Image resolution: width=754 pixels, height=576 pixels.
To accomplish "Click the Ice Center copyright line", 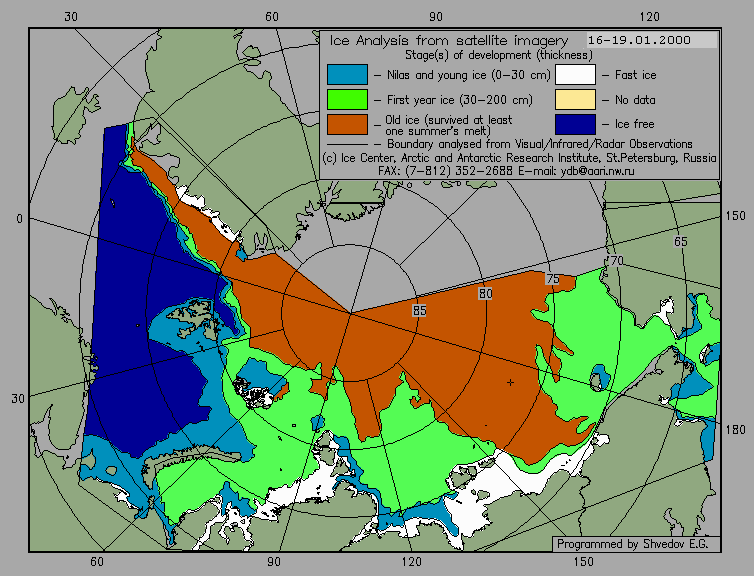I will click(x=519, y=158).
